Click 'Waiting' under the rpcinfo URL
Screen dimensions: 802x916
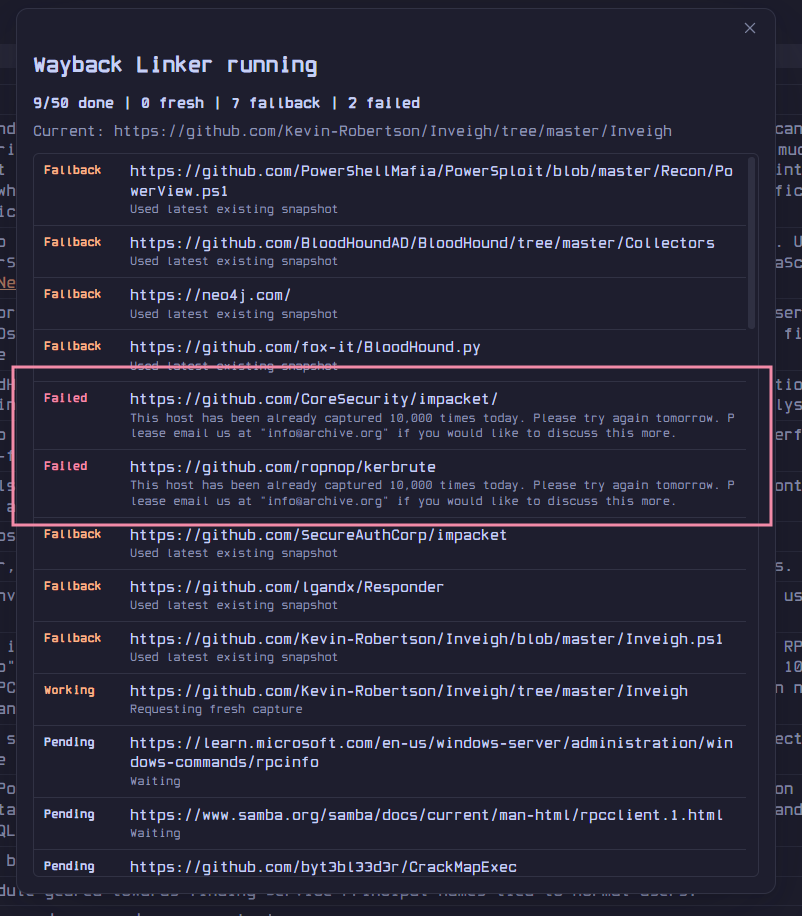(x=155, y=781)
